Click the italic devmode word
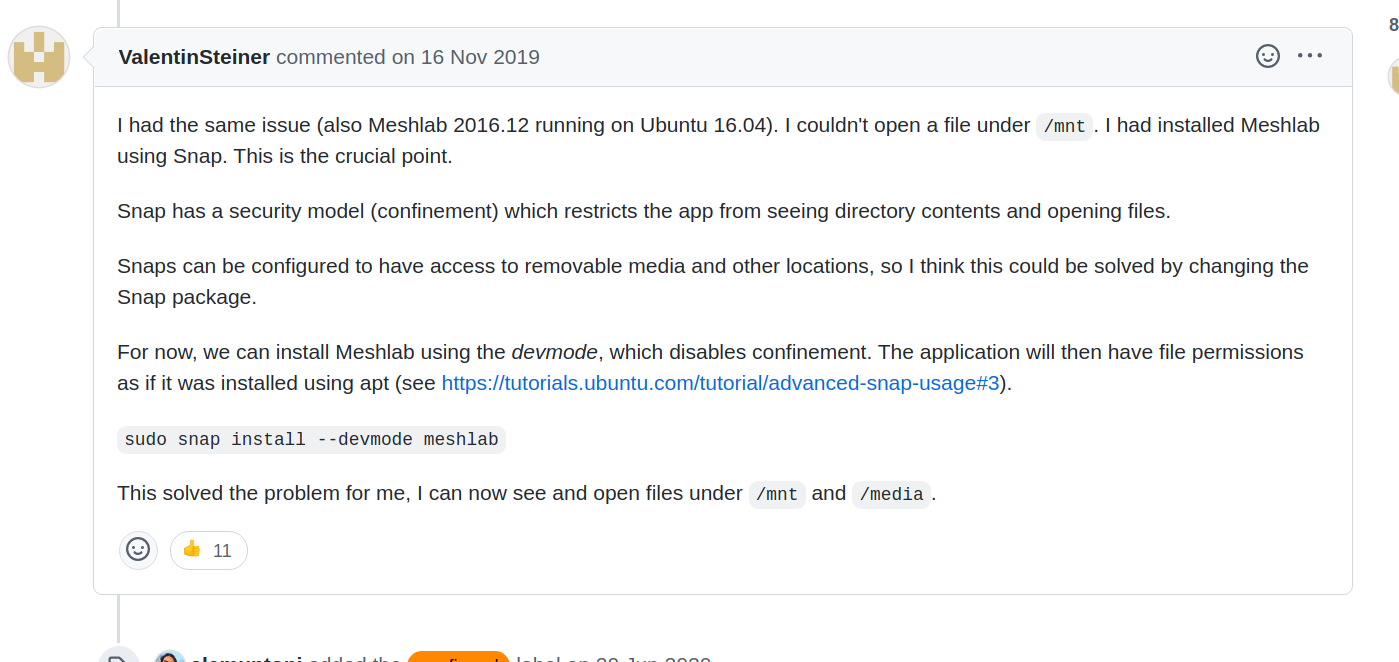 tap(554, 352)
